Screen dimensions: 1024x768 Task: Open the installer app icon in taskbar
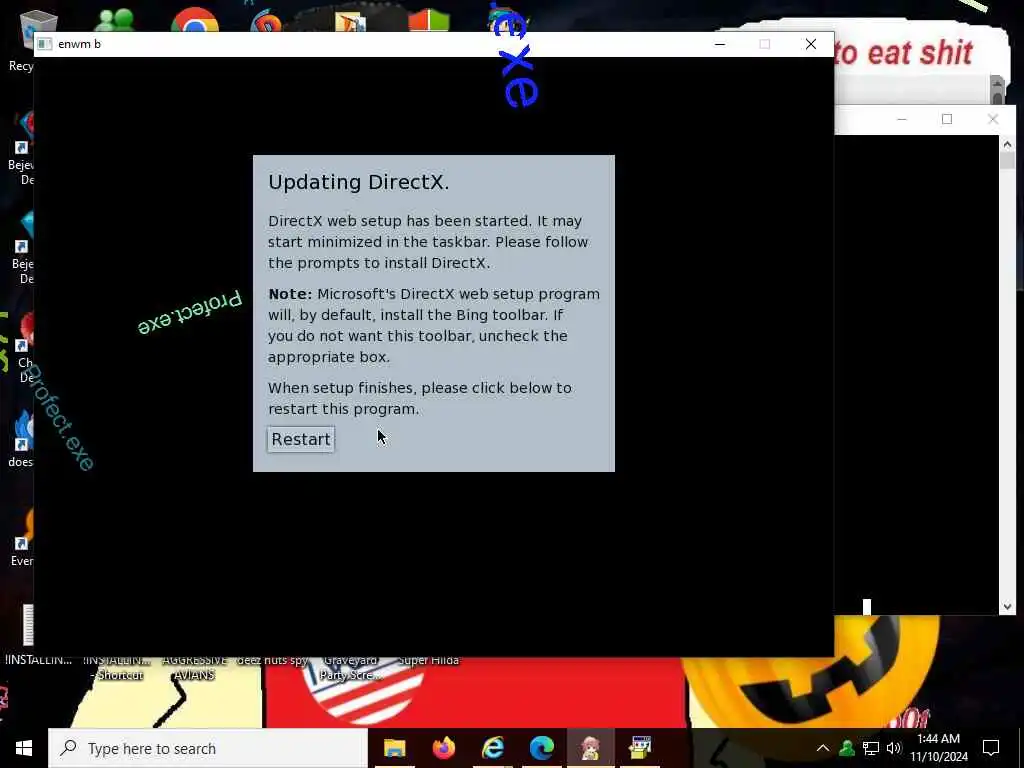(x=639, y=748)
